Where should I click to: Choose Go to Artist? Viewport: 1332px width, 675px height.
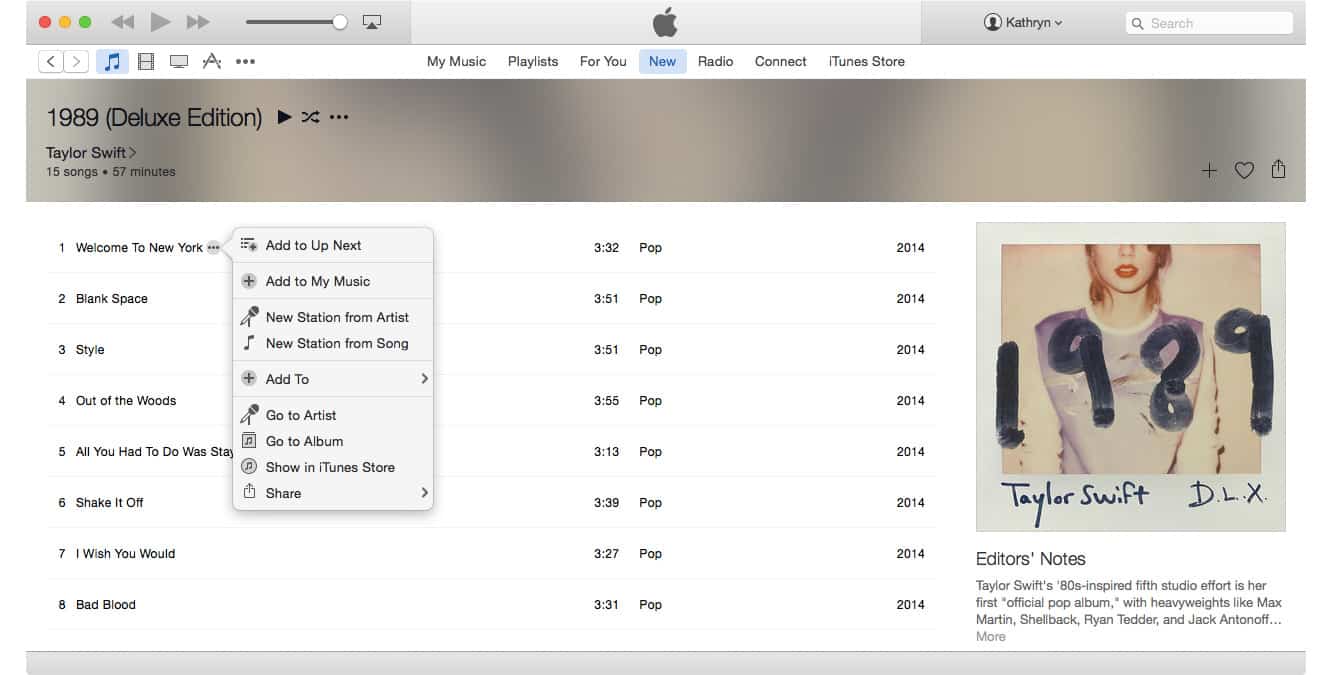[x=333, y=415]
